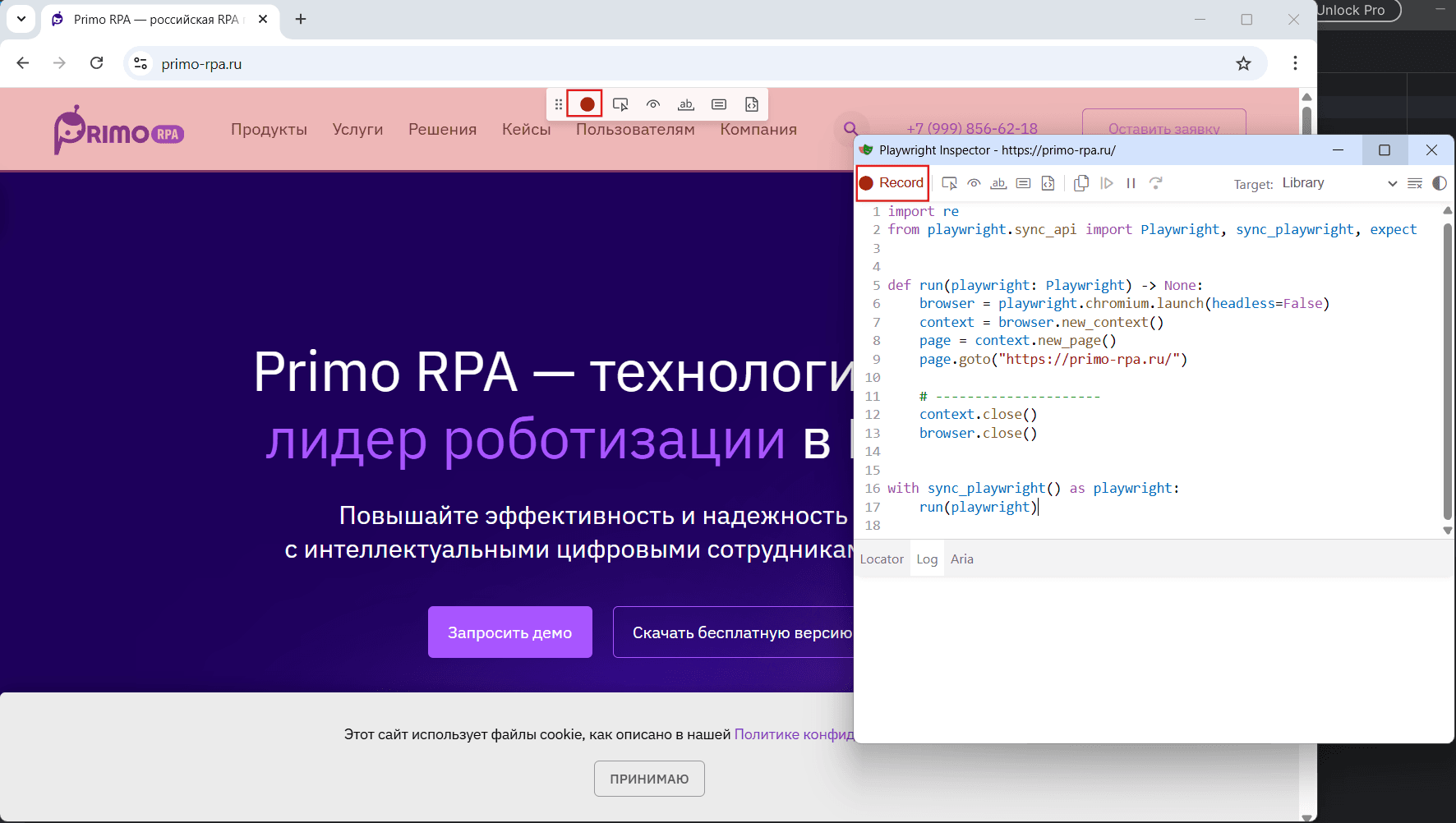
Task: Click Assert snapshot in the page overlay toolbar
Action: 752,104
